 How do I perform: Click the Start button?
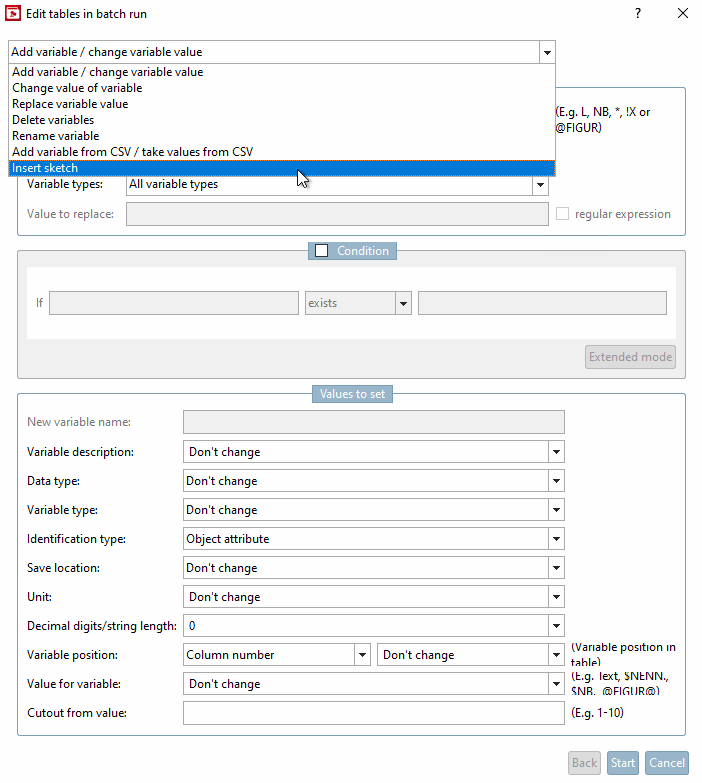point(623,763)
